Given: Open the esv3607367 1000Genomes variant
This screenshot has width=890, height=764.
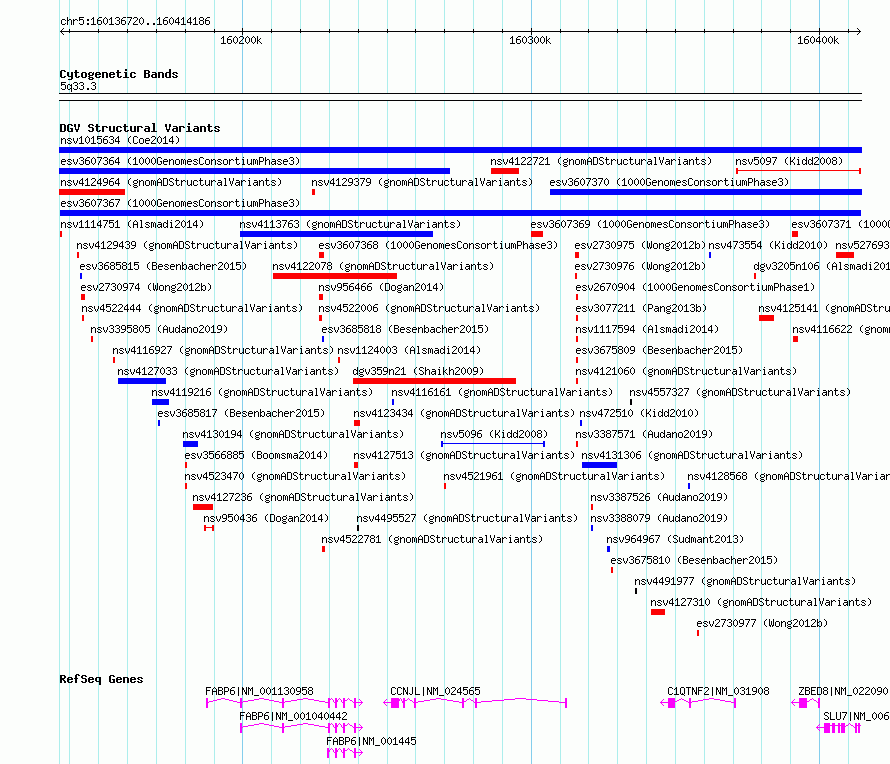Looking at the screenshot, I should (180, 203).
